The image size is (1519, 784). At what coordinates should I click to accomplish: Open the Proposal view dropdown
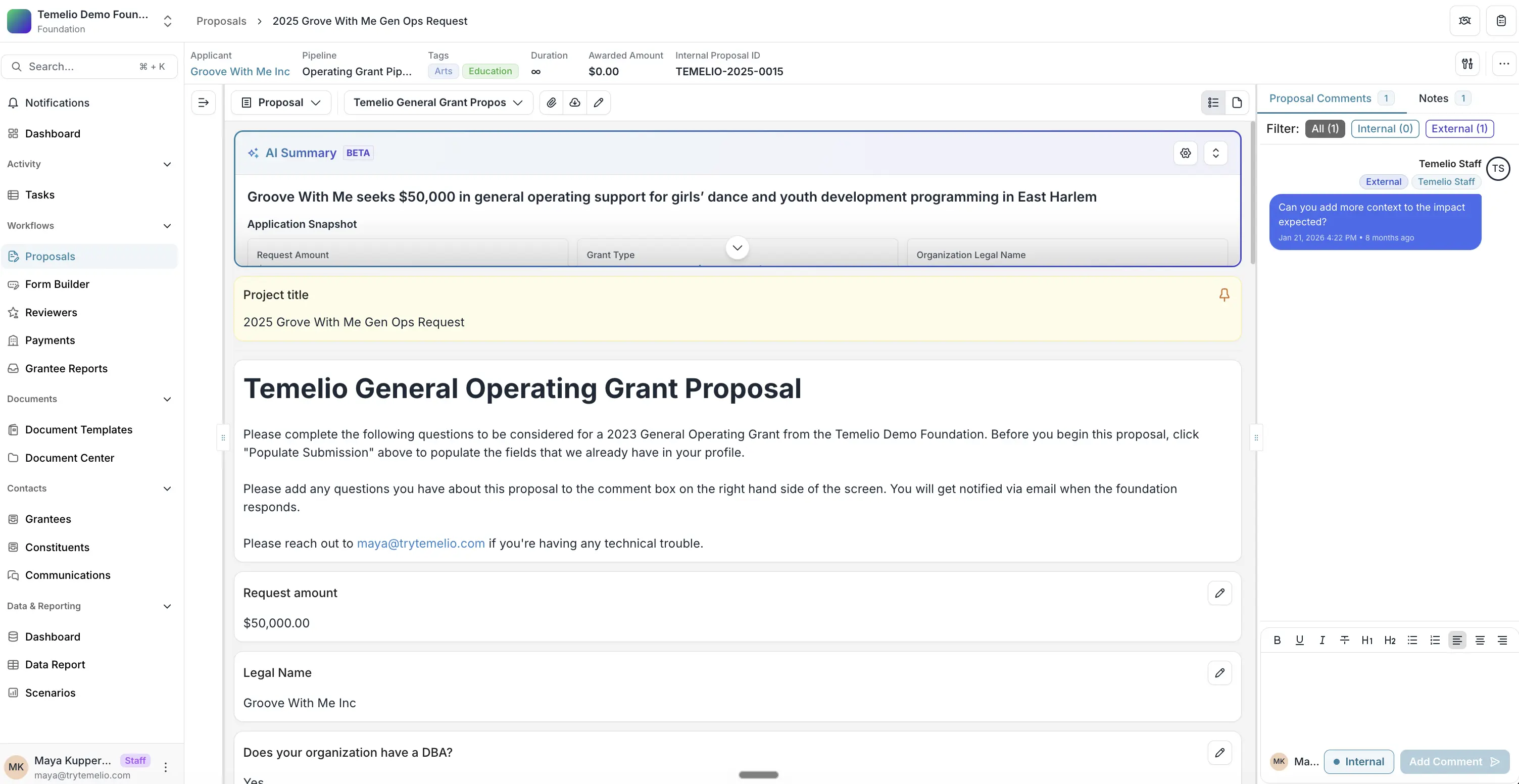[x=281, y=103]
